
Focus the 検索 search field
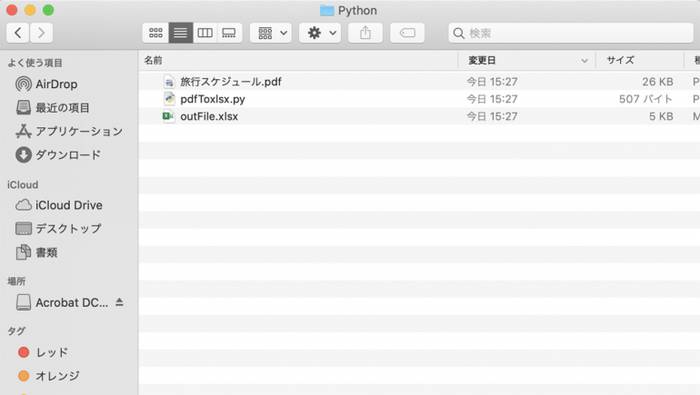point(571,33)
